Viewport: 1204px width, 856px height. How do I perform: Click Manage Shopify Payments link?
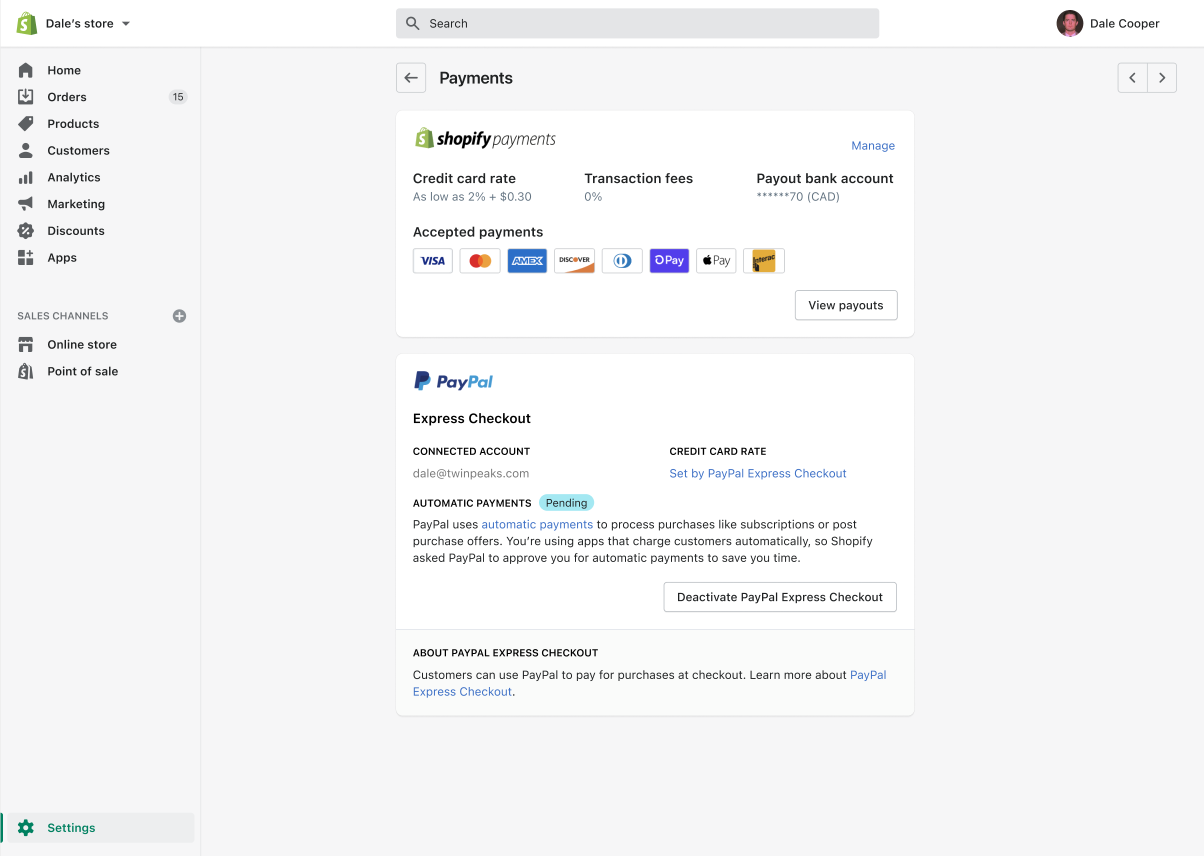point(873,146)
